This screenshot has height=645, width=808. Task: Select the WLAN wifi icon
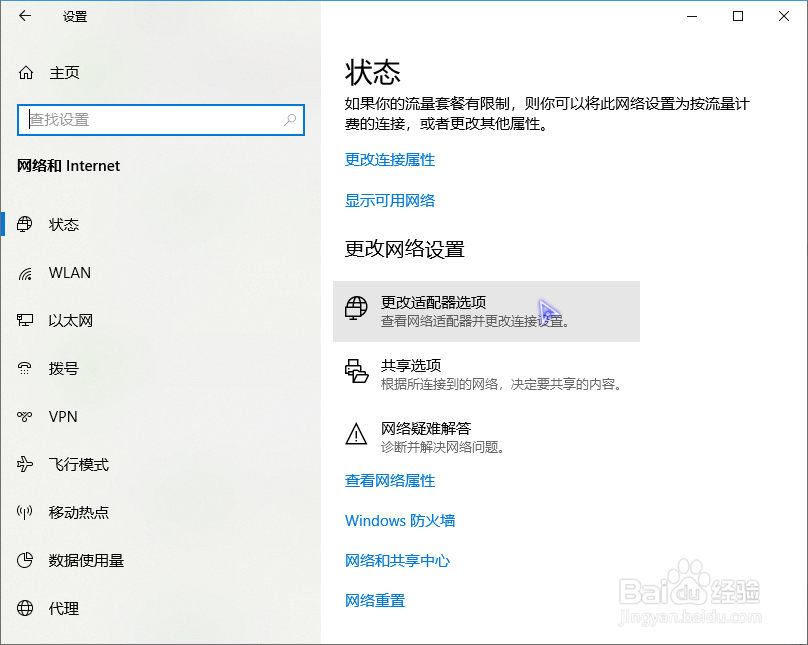coord(25,273)
